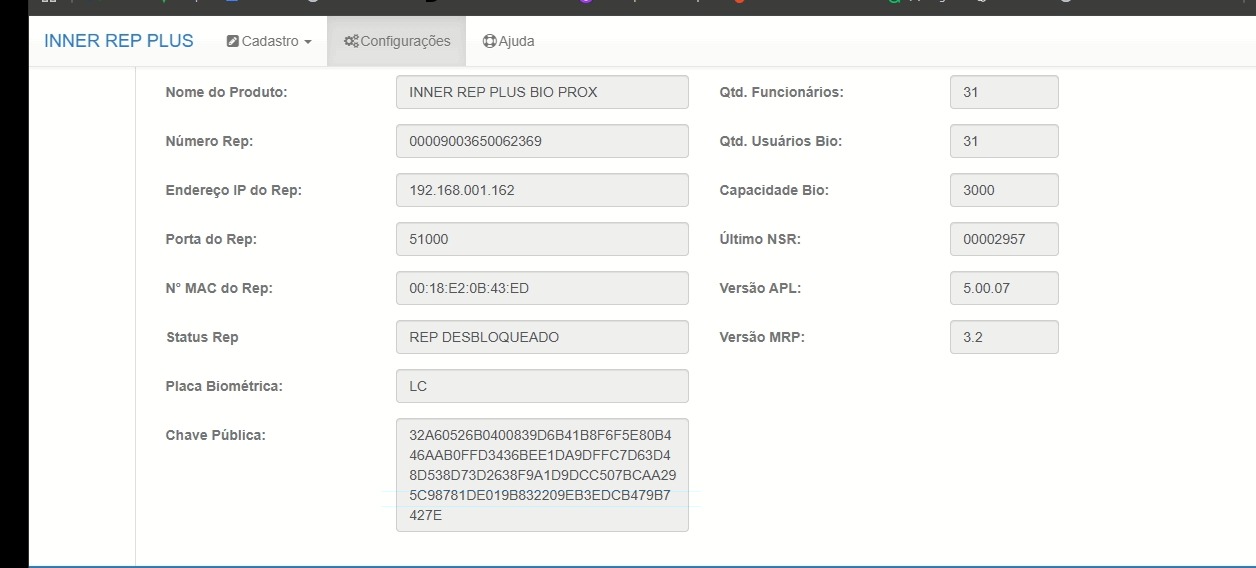1256x568 pixels.
Task: Focus the Capacidade Bio field
Action: pos(1003,190)
